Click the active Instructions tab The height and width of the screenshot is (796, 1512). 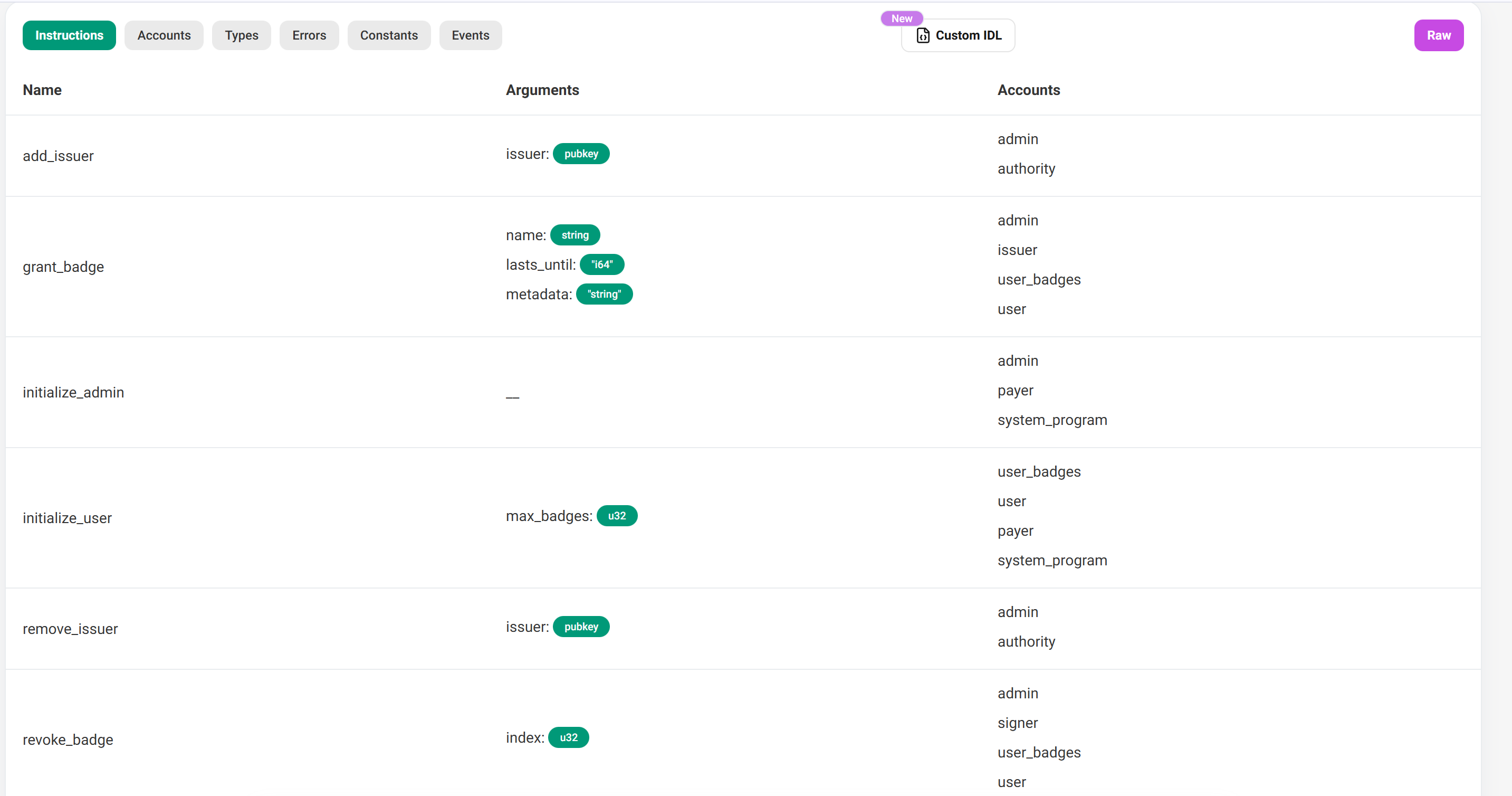(69, 35)
